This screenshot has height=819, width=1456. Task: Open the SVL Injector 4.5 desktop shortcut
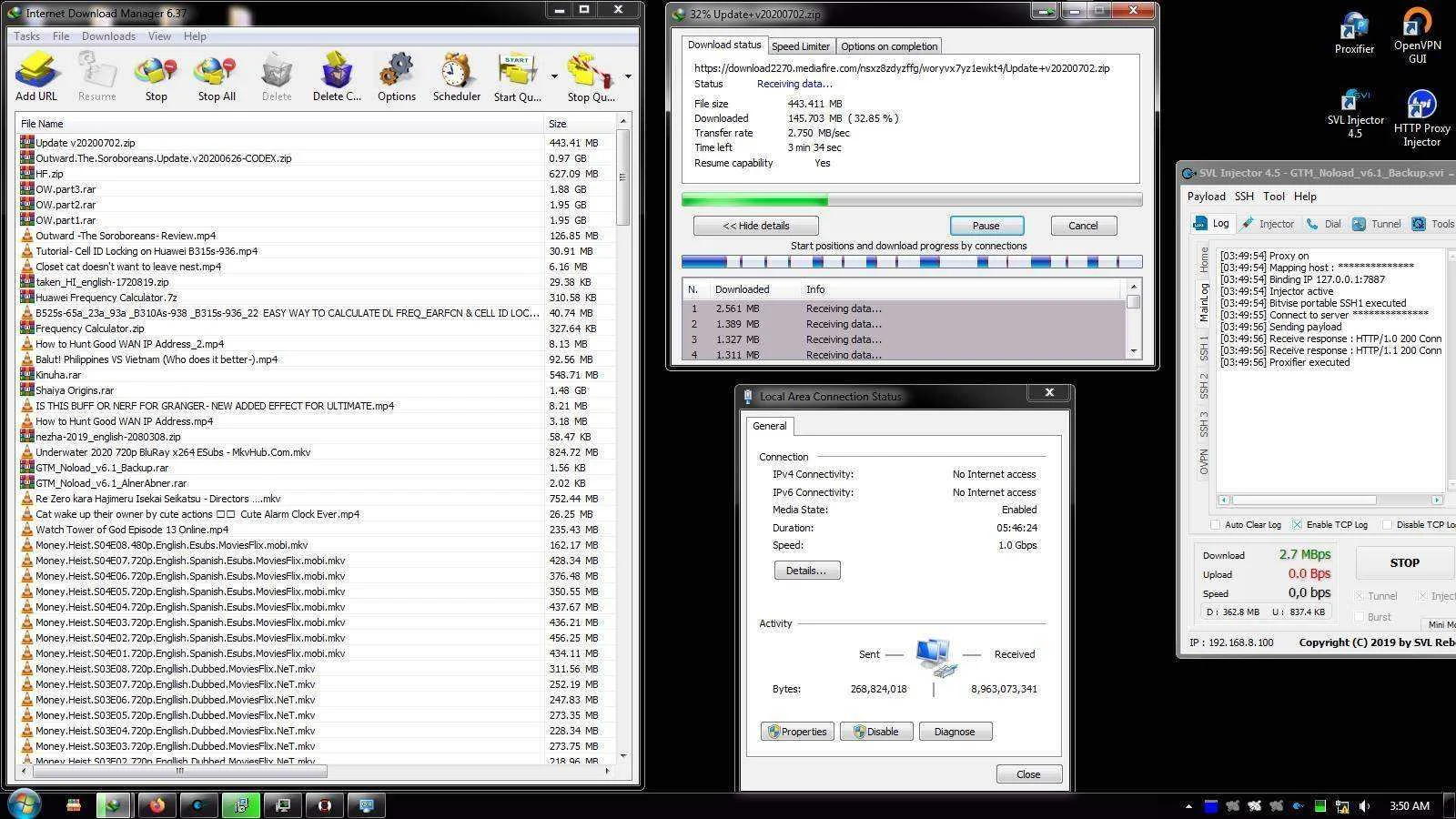pyautogui.click(x=1355, y=113)
